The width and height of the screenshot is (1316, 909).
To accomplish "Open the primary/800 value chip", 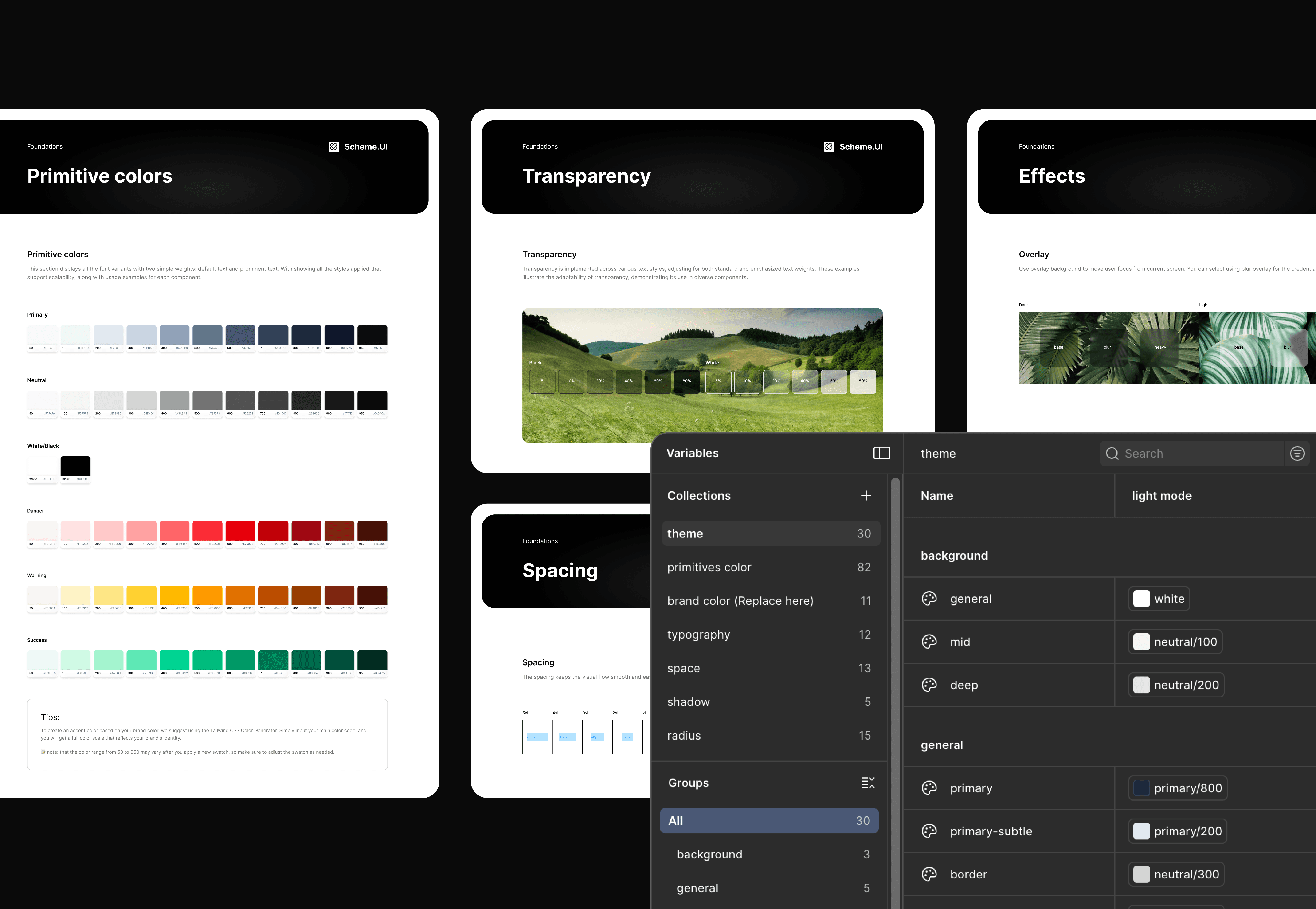I will point(1178,788).
